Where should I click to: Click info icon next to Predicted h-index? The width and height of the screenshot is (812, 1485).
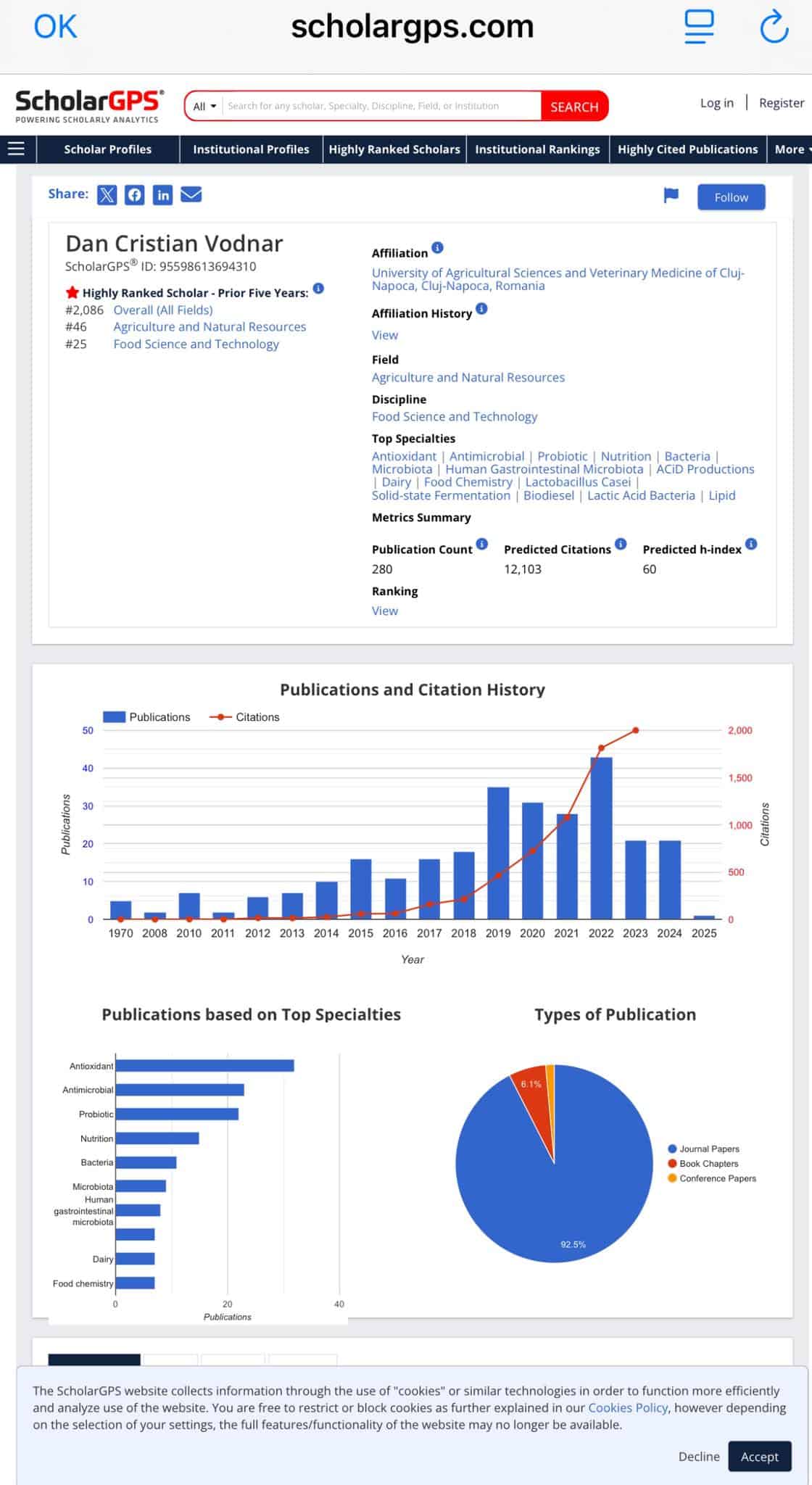click(751, 545)
